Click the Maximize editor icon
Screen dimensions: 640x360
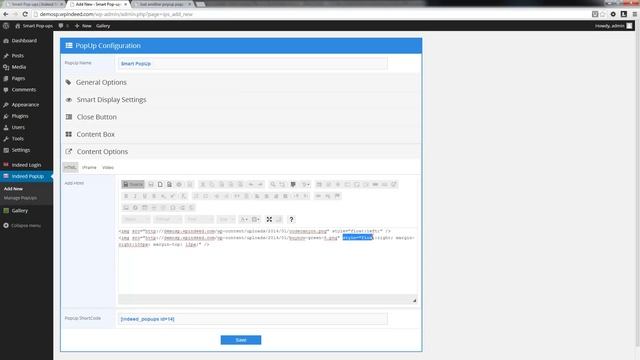[269, 219]
